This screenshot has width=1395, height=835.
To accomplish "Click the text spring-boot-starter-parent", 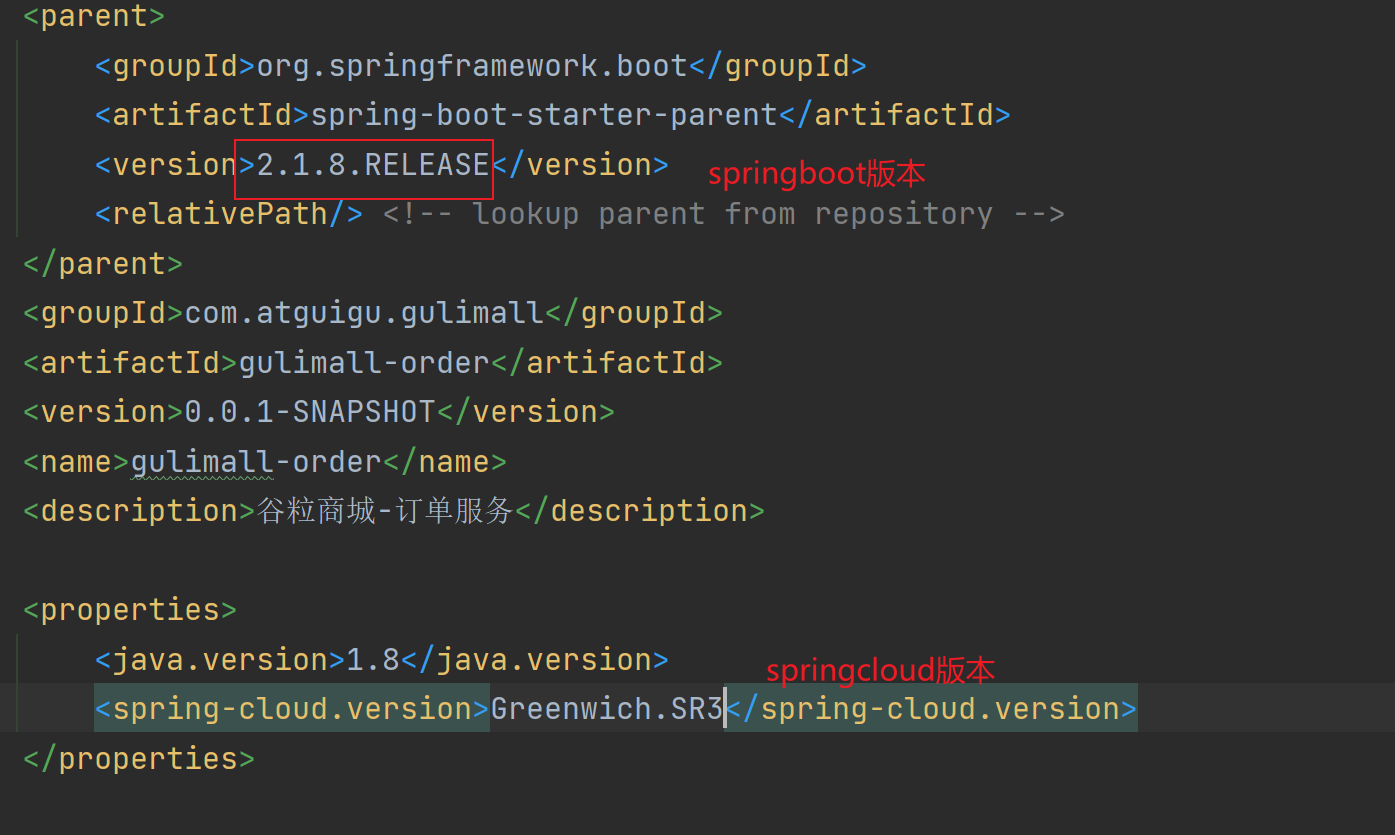I will click(545, 116).
